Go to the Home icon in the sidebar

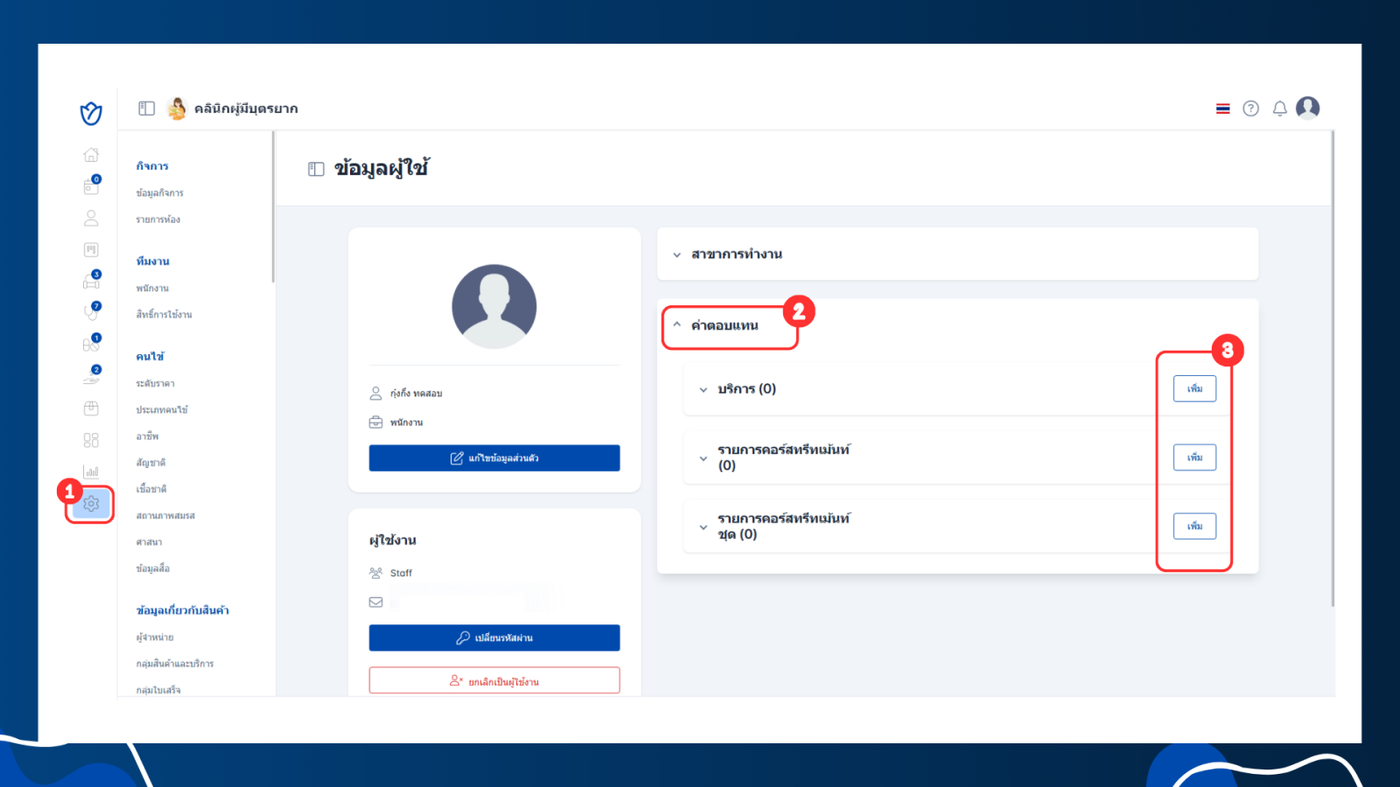pyautogui.click(x=91, y=155)
